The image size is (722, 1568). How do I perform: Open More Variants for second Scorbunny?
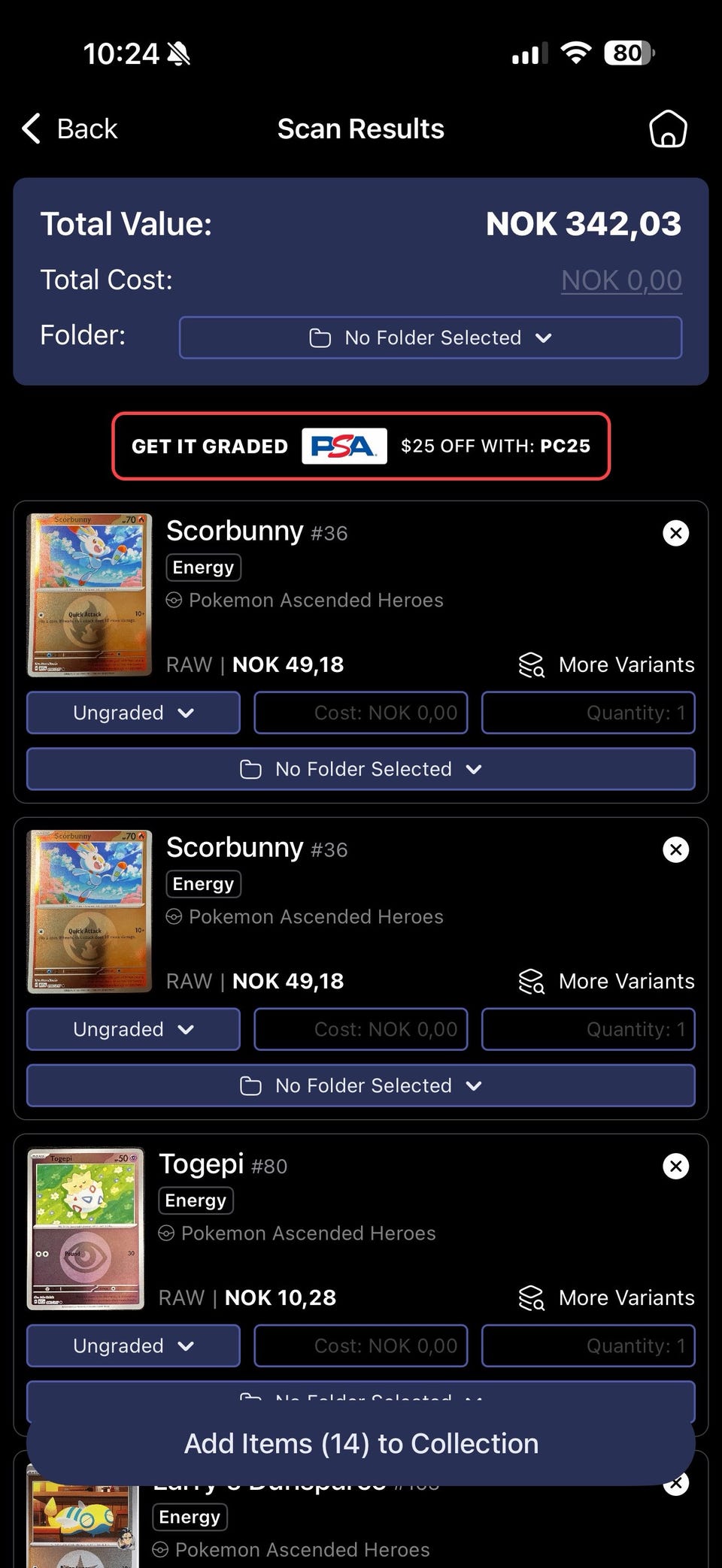tap(606, 981)
